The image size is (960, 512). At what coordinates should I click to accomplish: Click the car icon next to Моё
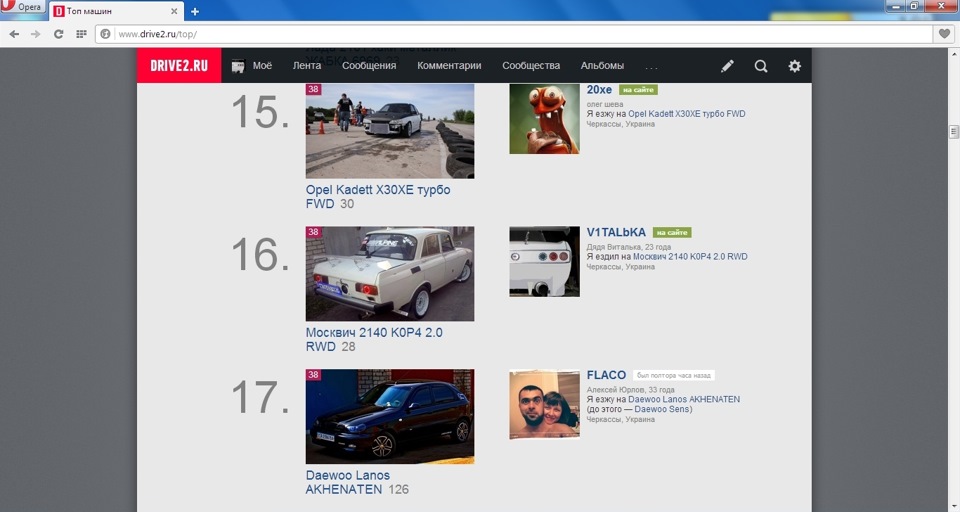238,66
